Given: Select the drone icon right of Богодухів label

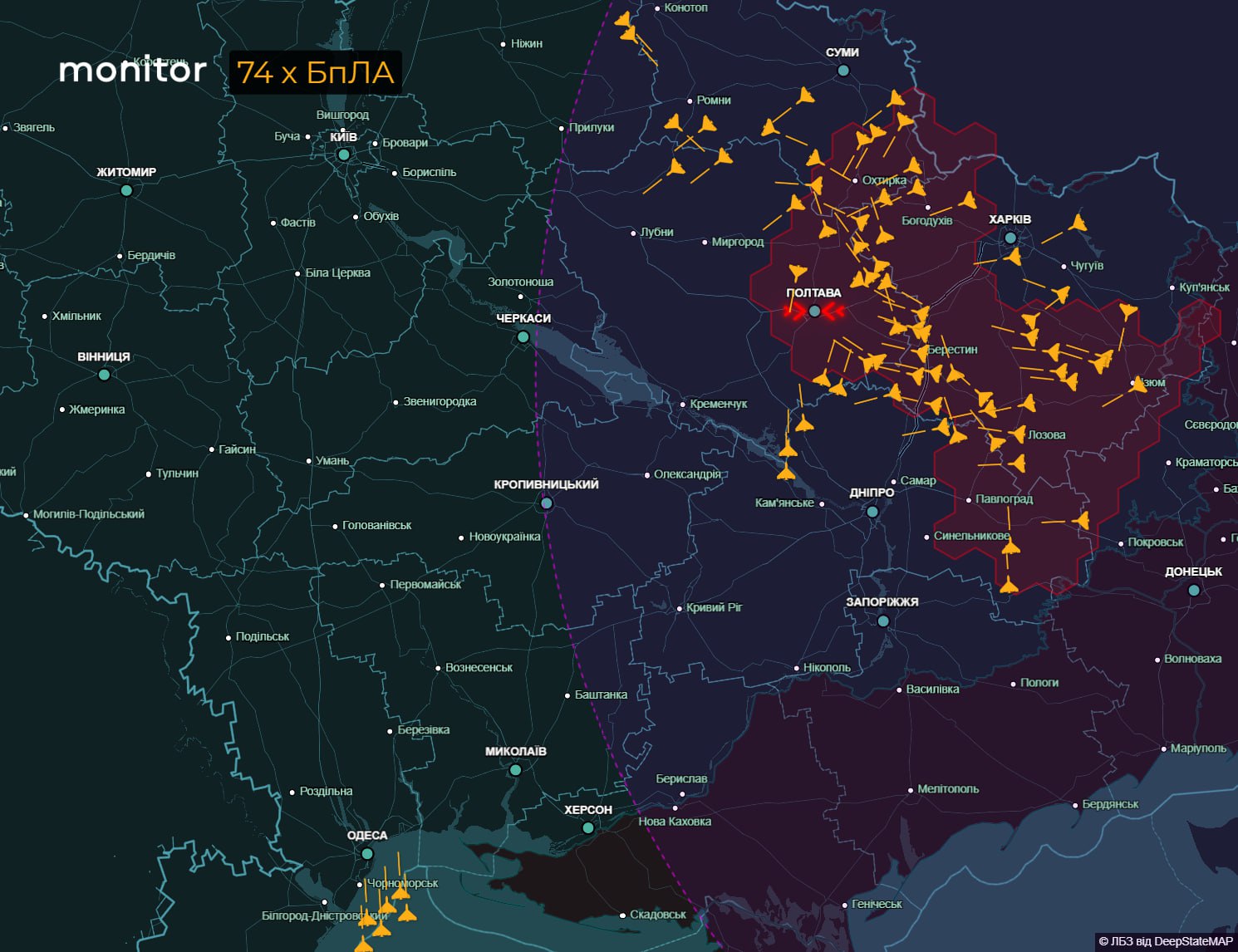Looking at the screenshot, I should [x=967, y=200].
